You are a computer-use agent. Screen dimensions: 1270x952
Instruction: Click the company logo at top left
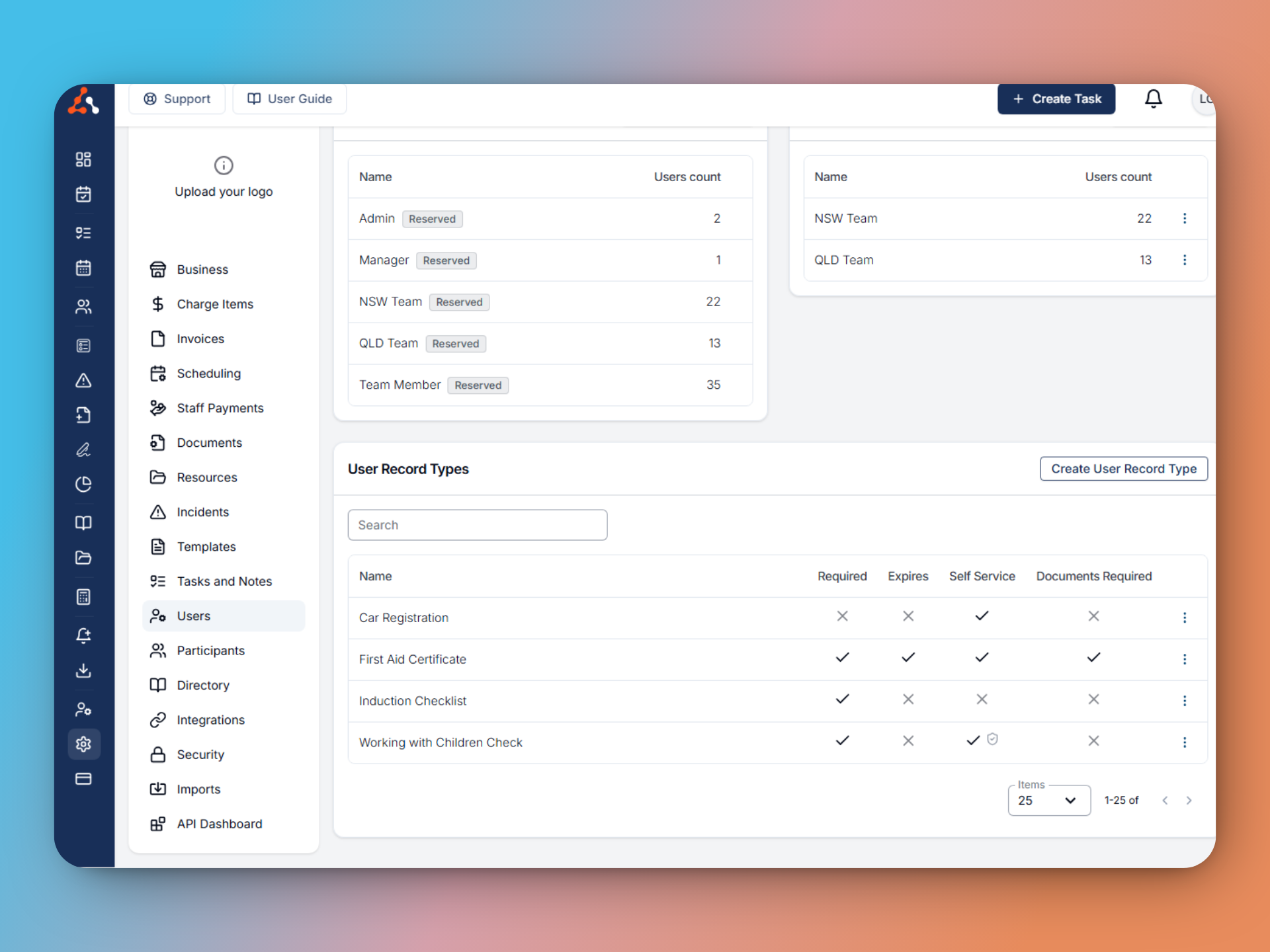(x=83, y=101)
